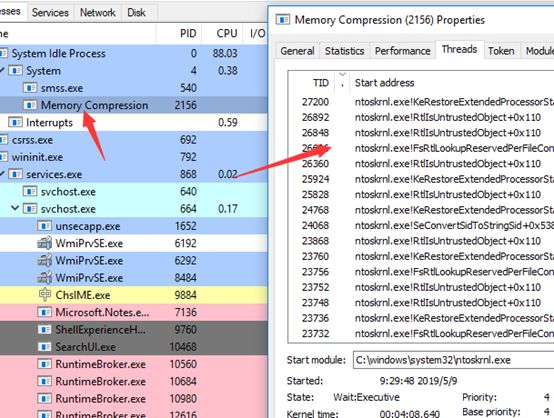Select thread 27200 in list
This screenshot has width=554, height=418.
(421, 102)
